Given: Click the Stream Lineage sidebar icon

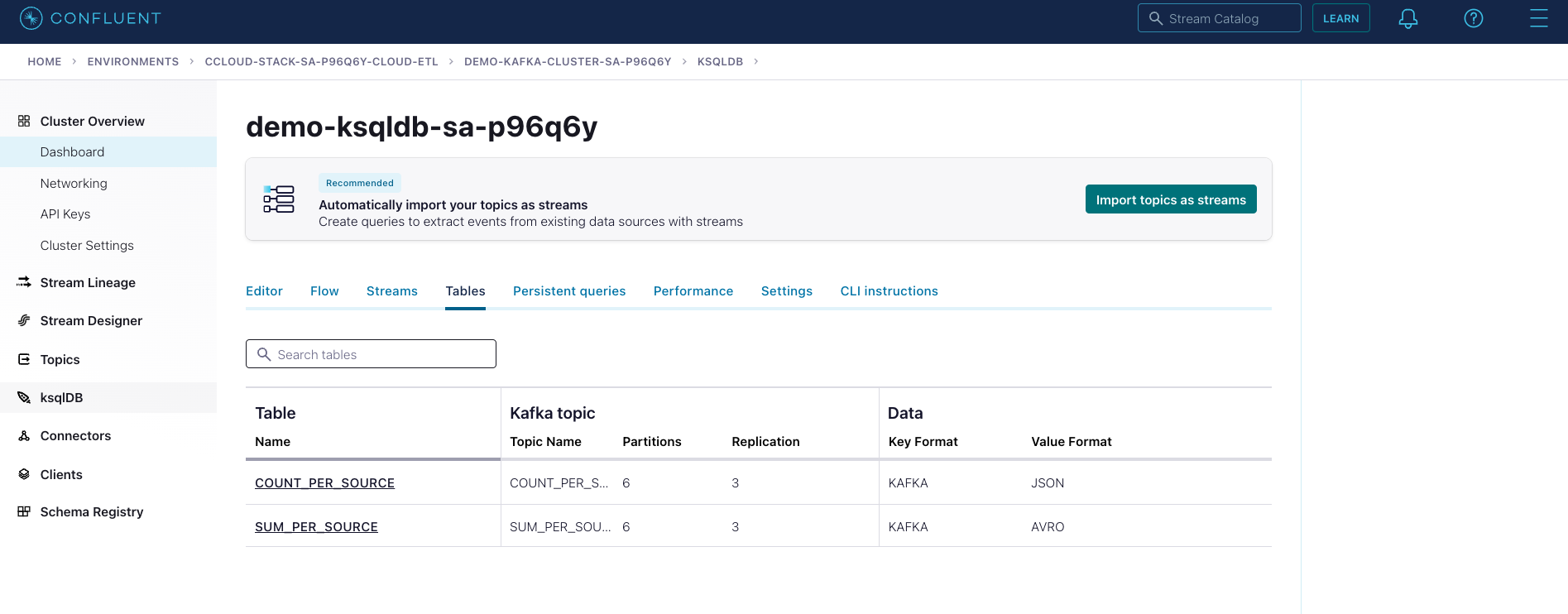Looking at the screenshot, I should (24, 282).
